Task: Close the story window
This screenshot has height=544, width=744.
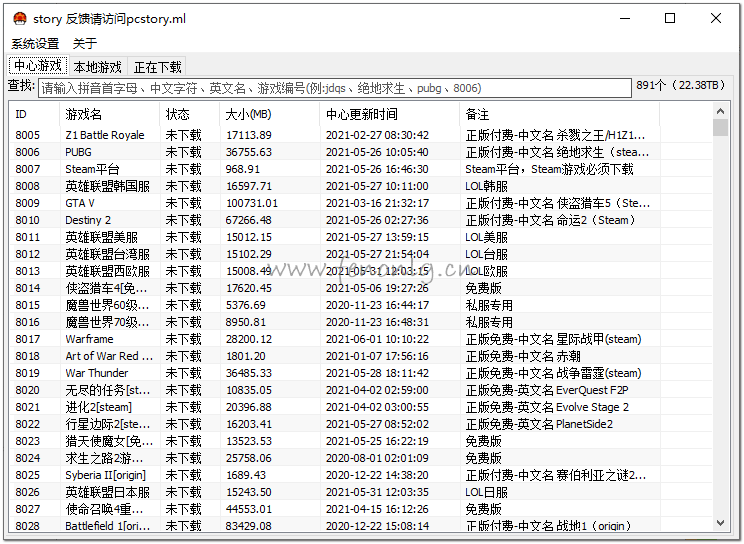Action: (x=716, y=19)
